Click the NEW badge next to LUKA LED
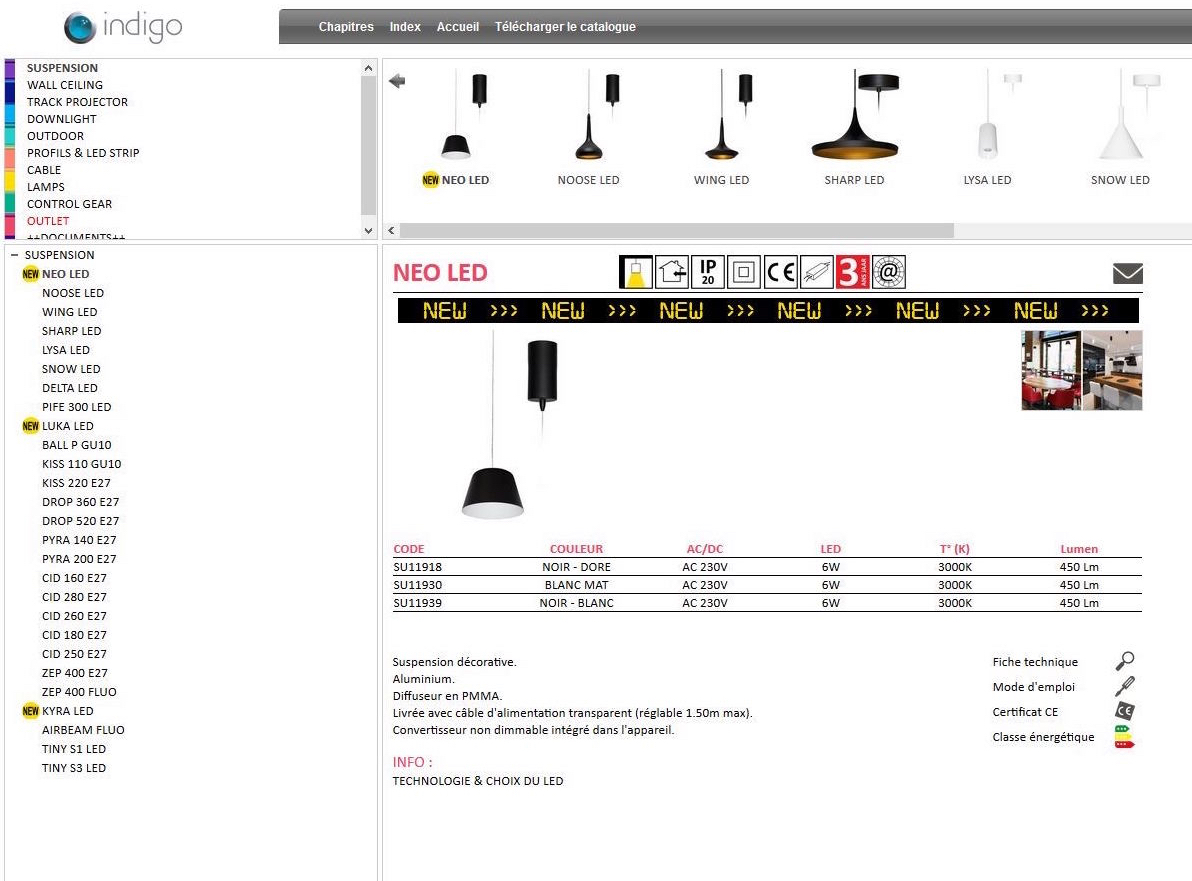Viewport: 1192px width, 881px height. (x=30, y=426)
